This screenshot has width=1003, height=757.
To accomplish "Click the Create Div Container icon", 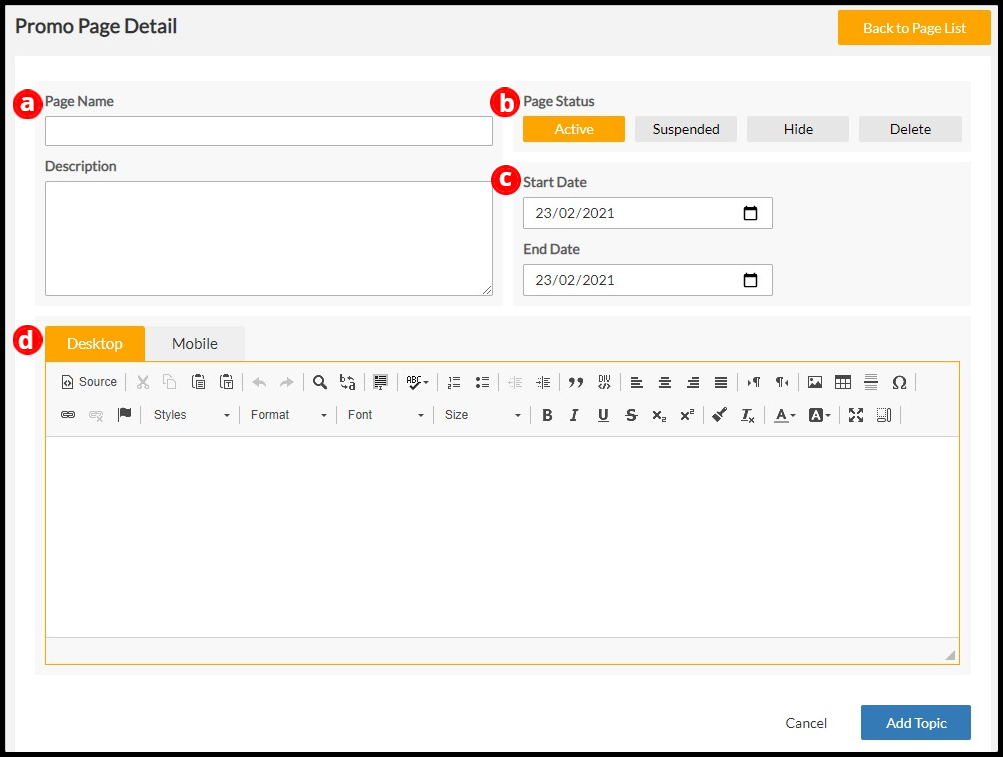I will point(604,382).
